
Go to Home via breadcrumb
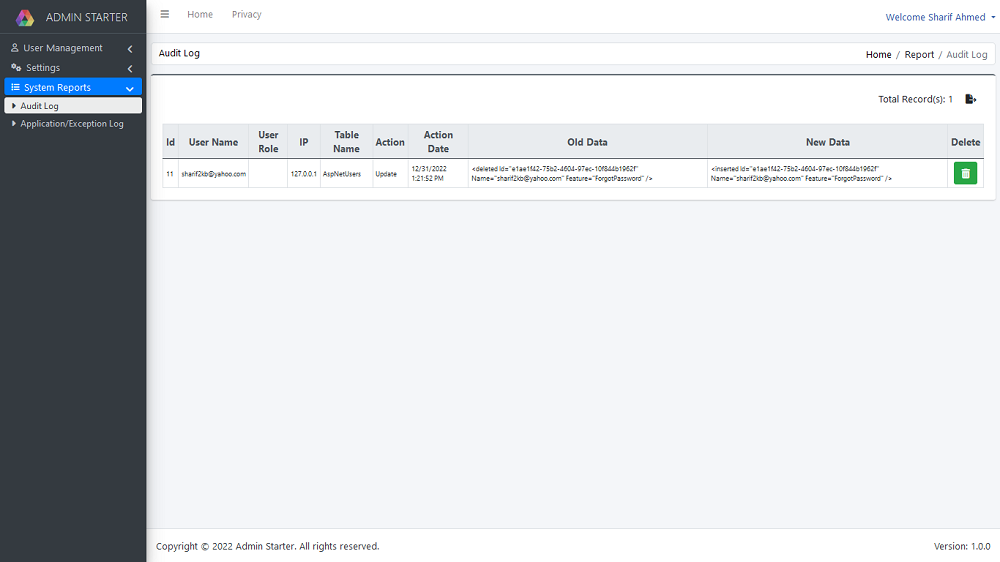878,55
